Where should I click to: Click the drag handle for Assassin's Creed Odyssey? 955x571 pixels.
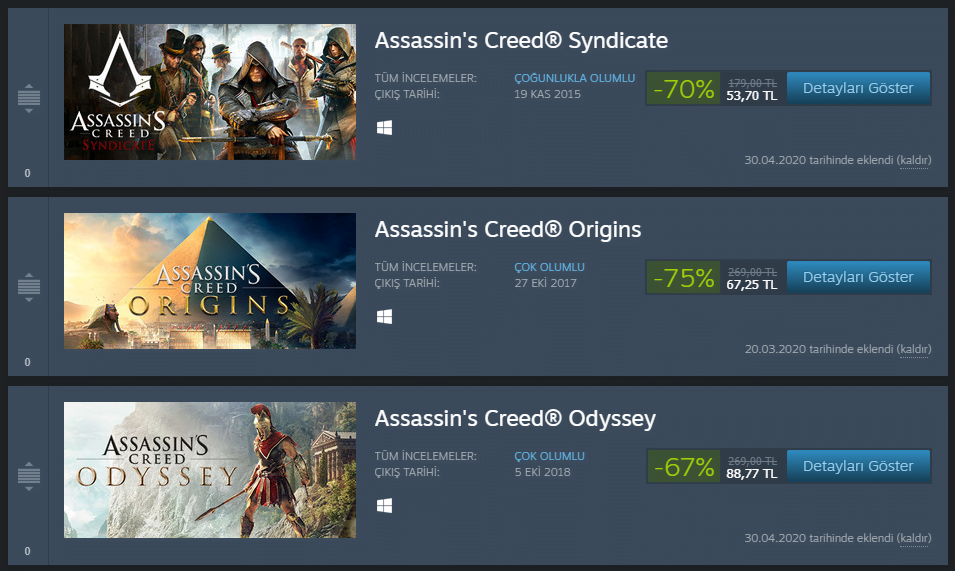[28, 476]
